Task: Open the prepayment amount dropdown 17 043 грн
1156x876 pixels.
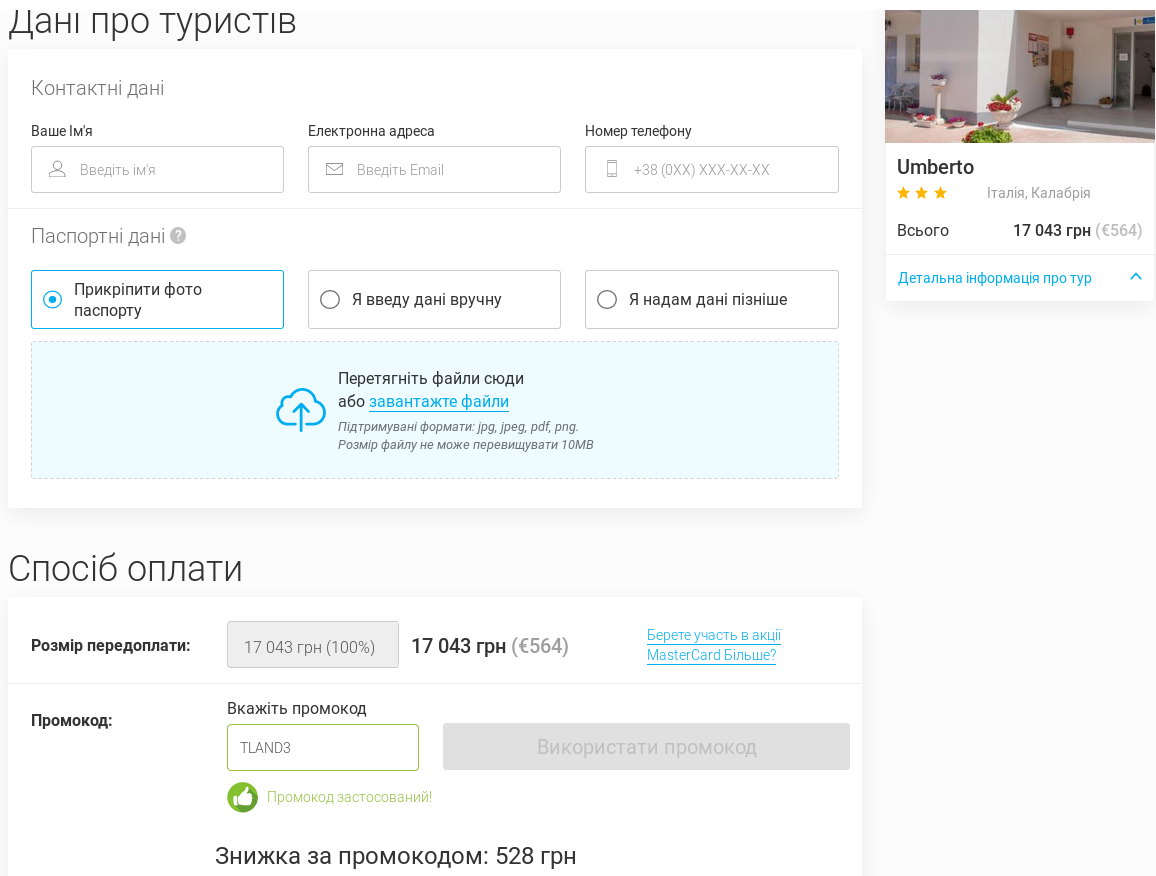Action: pos(312,645)
